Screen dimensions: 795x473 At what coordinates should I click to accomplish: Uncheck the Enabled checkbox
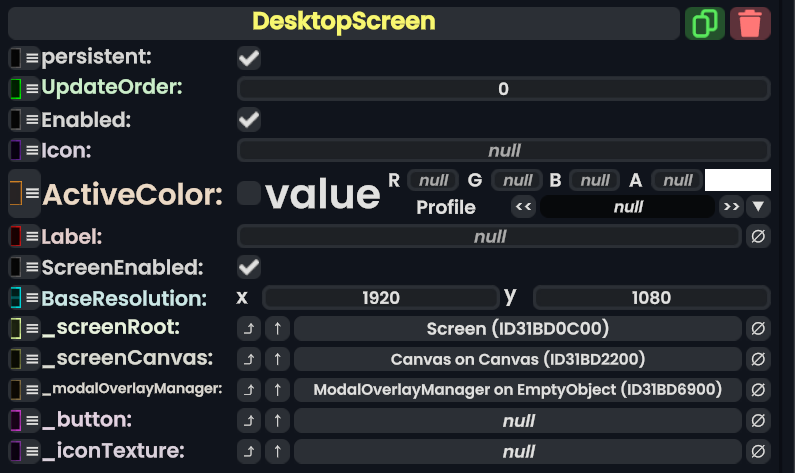[x=249, y=120]
